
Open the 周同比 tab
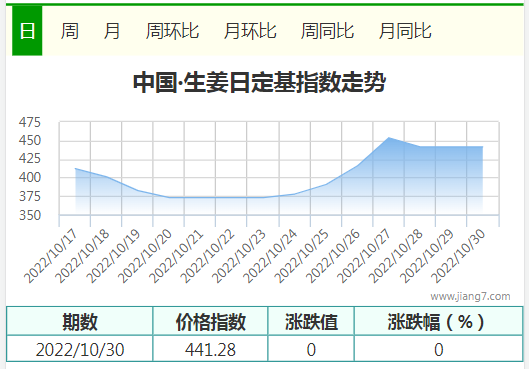click(327, 31)
